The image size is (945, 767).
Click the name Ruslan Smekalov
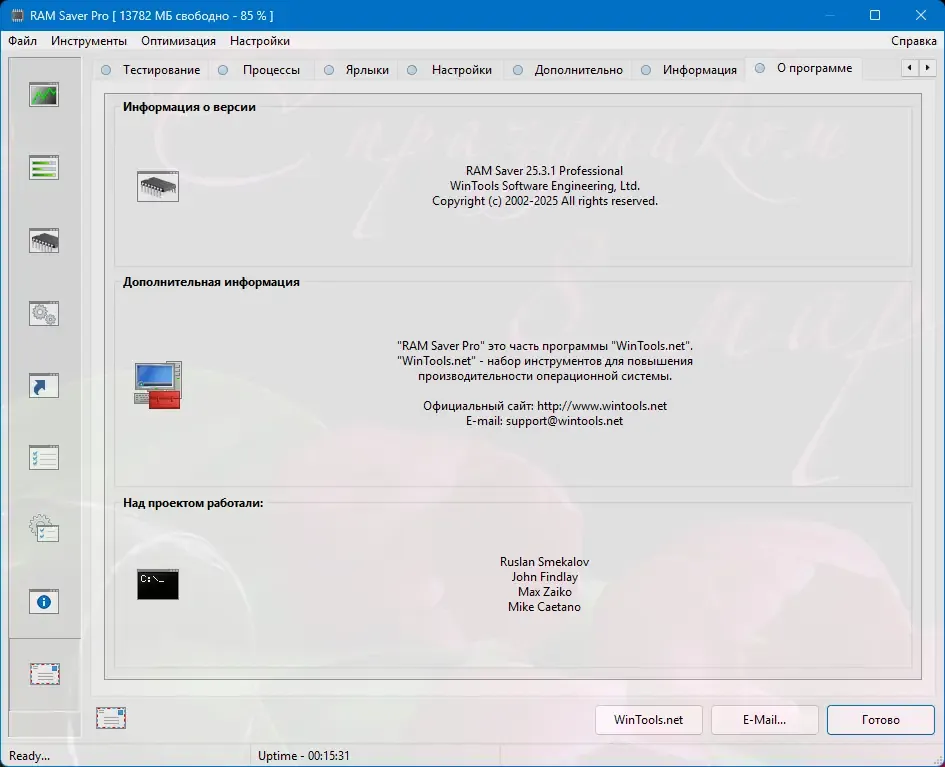click(x=544, y=562)
